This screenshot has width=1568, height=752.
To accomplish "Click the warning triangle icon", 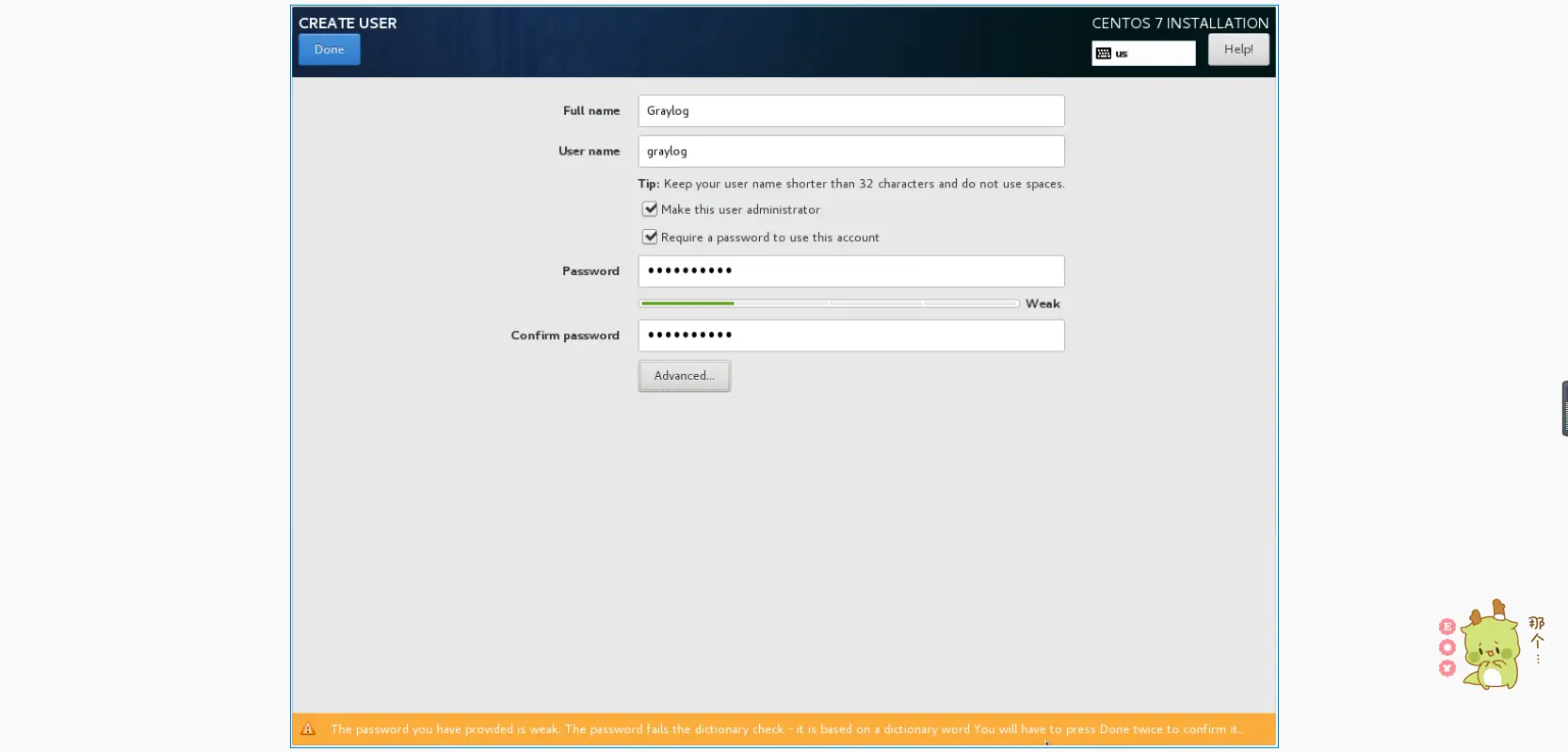I will 308,729.
